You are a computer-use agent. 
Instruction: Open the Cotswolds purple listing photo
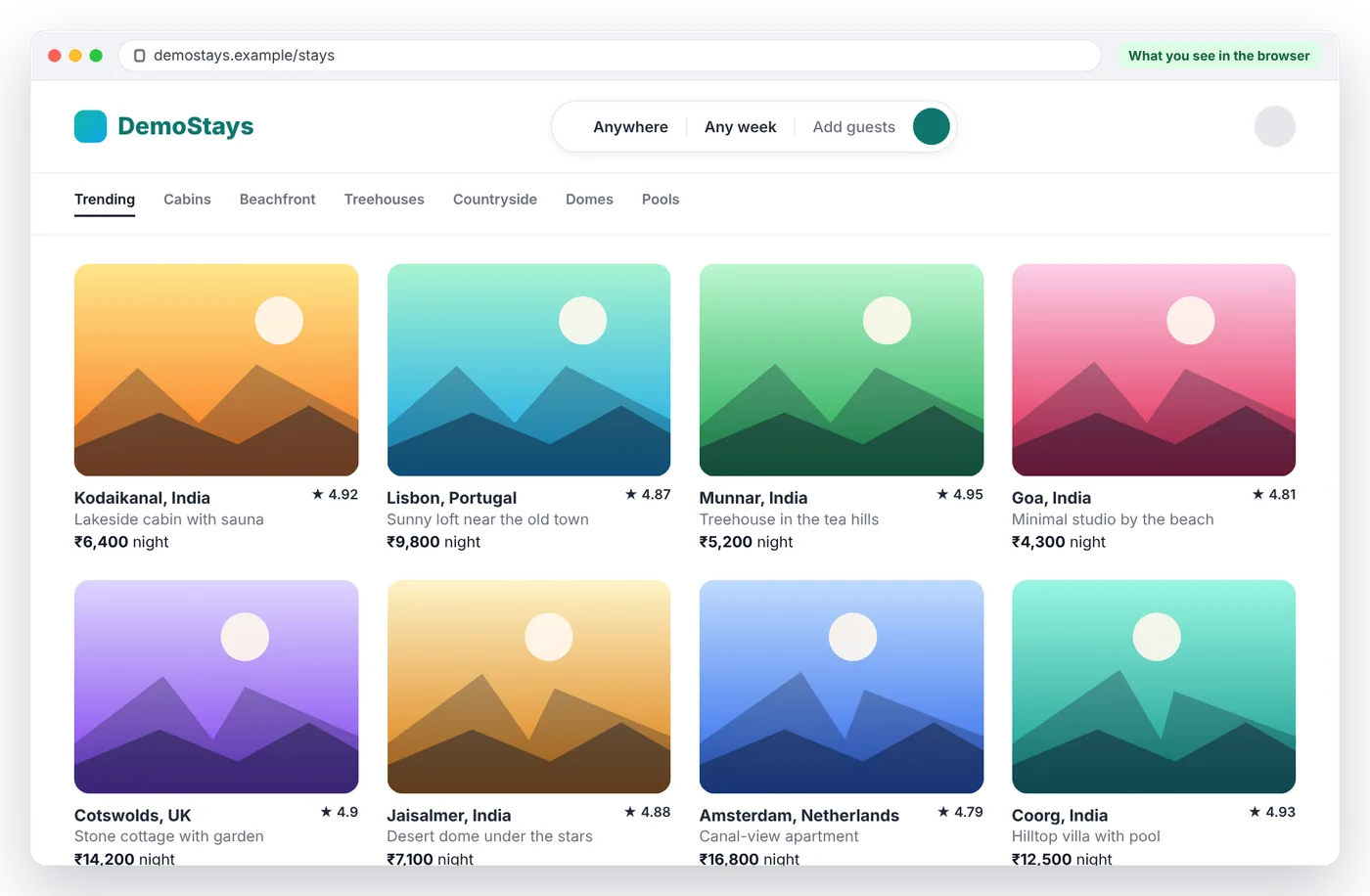pyautogui.click(x=216, y=687)
